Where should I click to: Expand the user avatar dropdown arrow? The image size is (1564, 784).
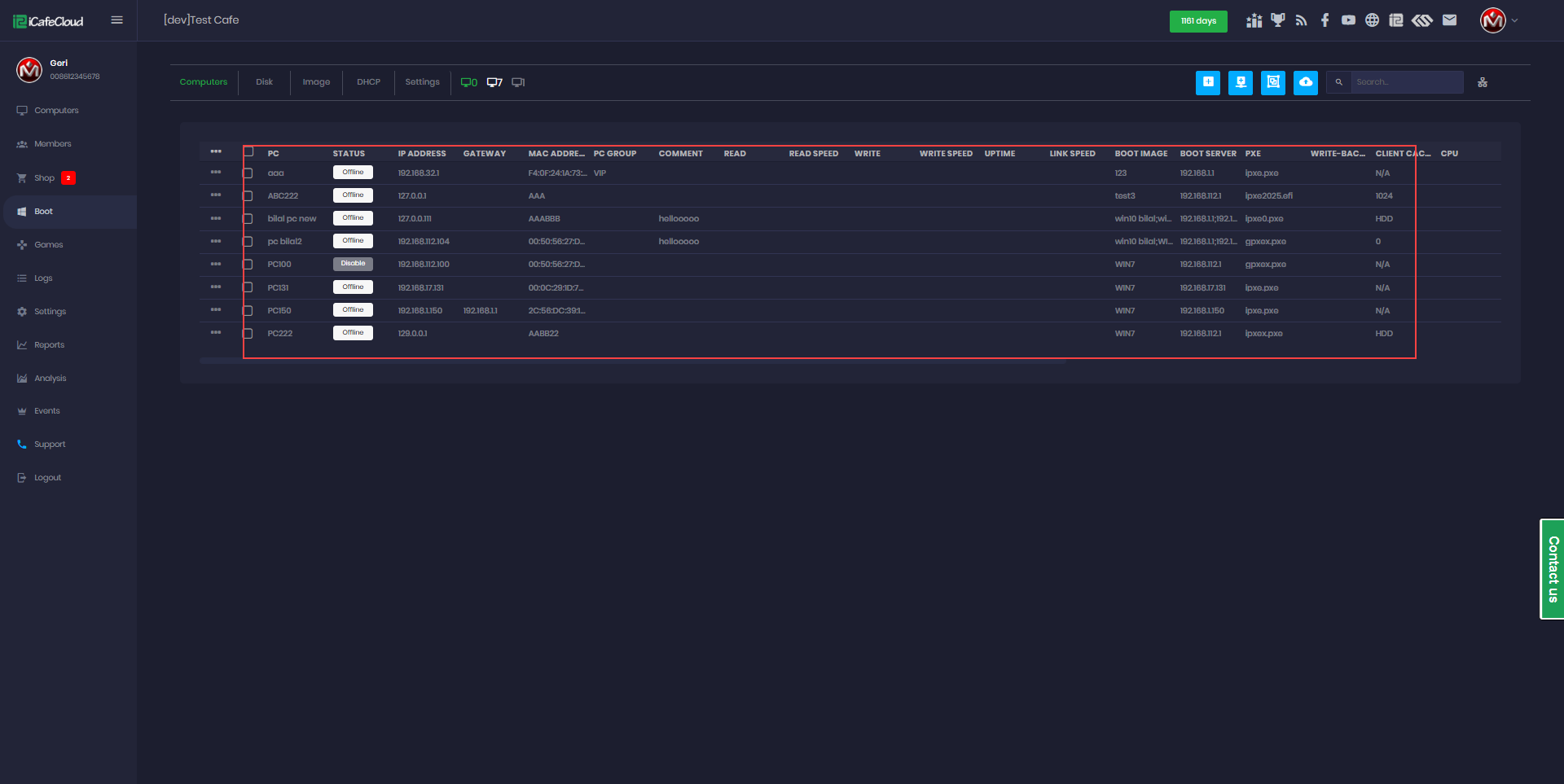pyautogui.click(x=1514, y=20)
